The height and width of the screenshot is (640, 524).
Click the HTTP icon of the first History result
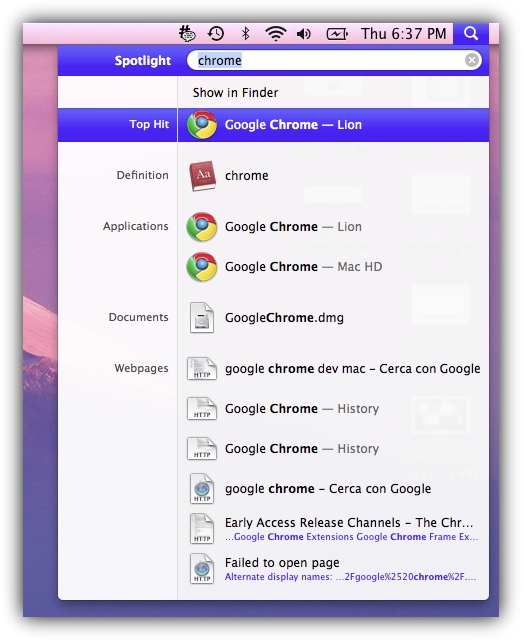coord(202,409)
